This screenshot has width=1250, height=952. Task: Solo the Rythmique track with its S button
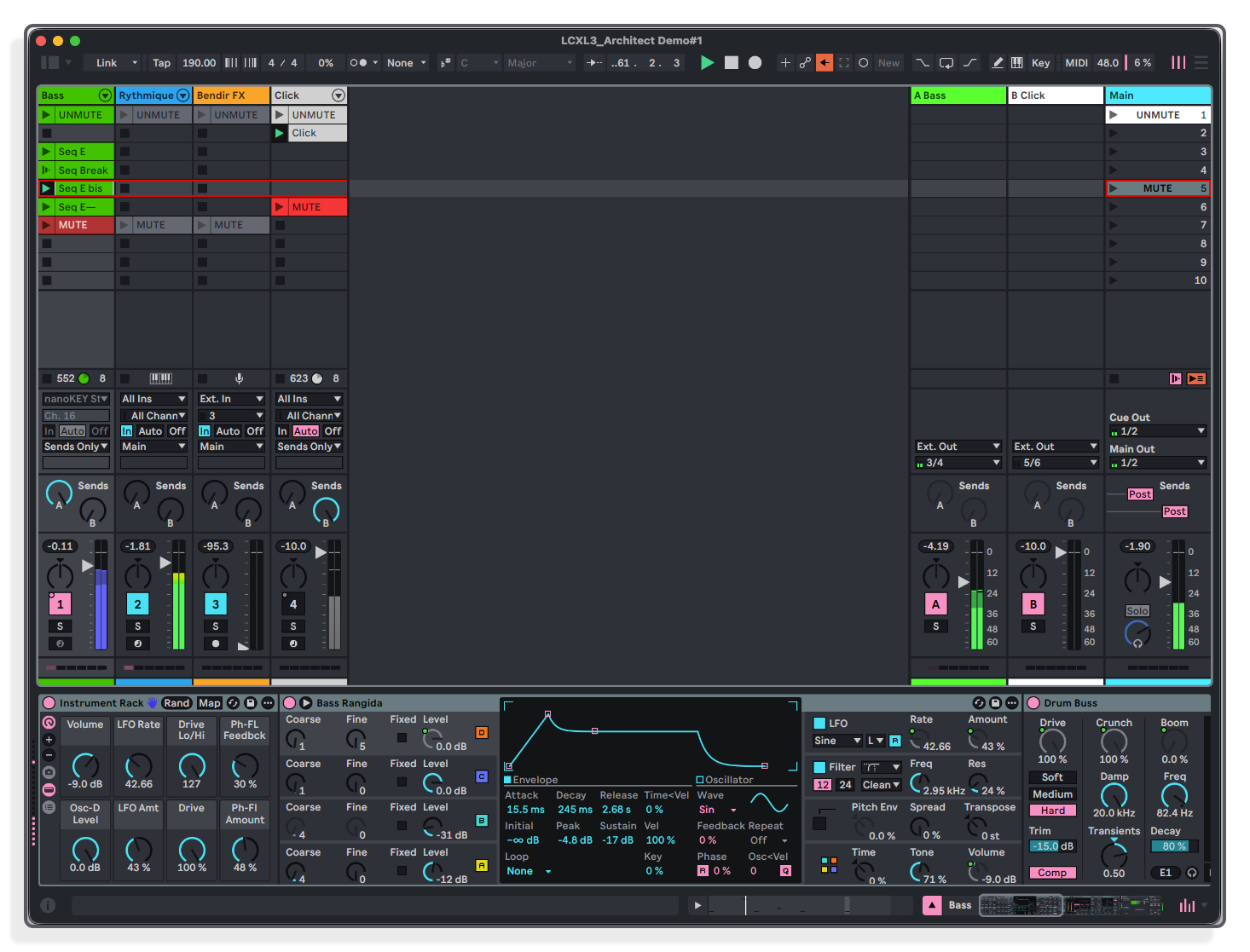pos(137,626)
